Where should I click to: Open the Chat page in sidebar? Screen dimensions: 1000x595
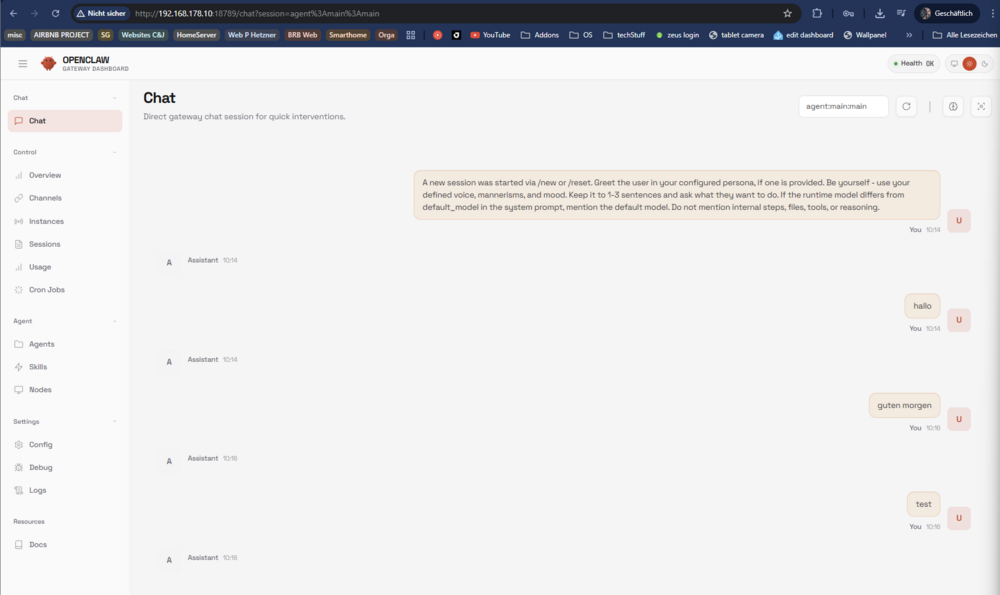click(64, 121)
